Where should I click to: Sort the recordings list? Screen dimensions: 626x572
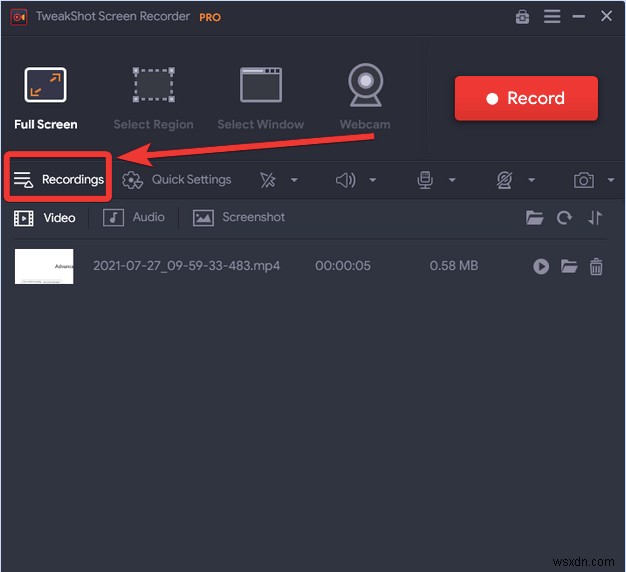click(x=595, y=218)
